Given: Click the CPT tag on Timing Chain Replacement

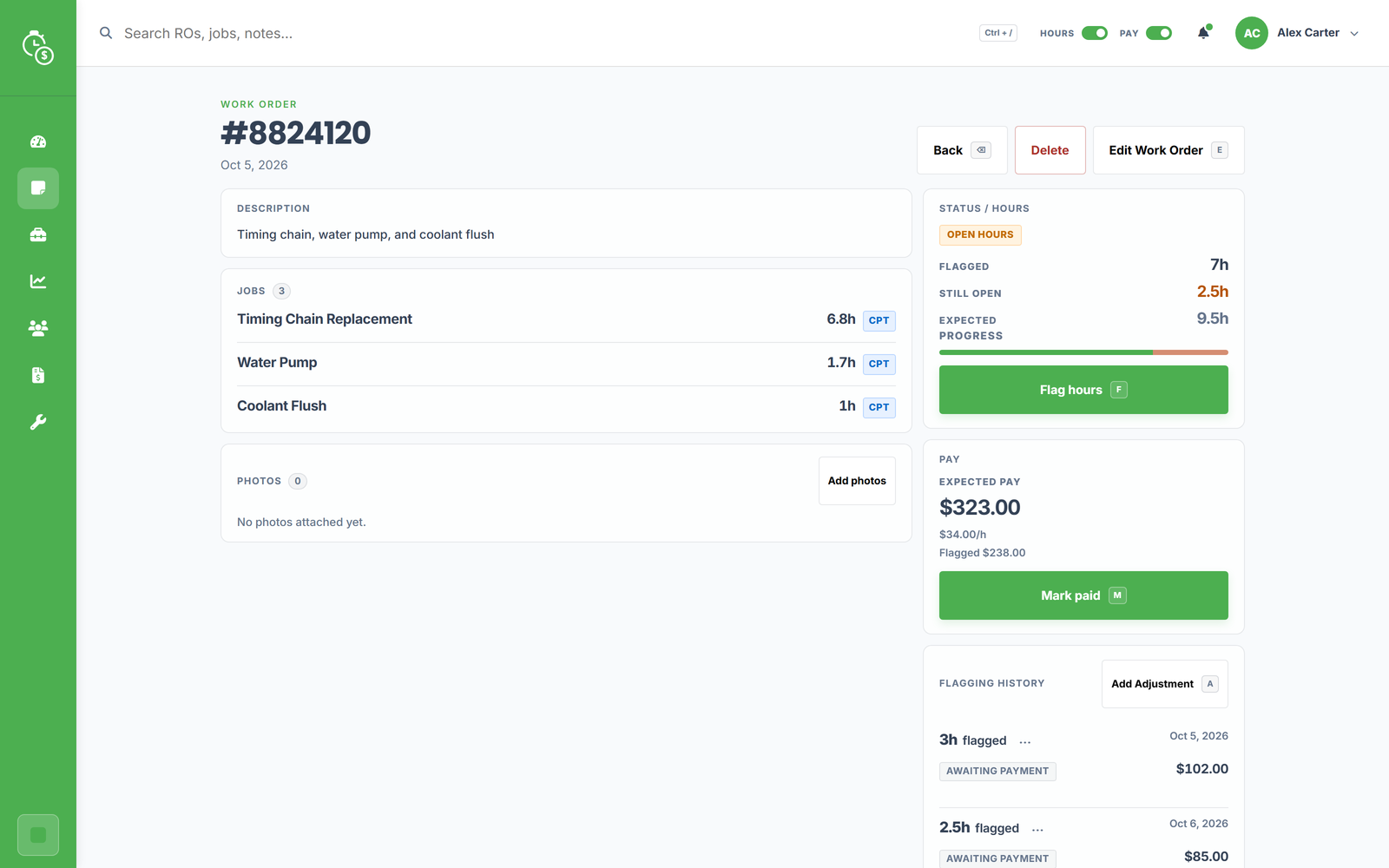Looking at the screenshot, I should pos(879,320).
